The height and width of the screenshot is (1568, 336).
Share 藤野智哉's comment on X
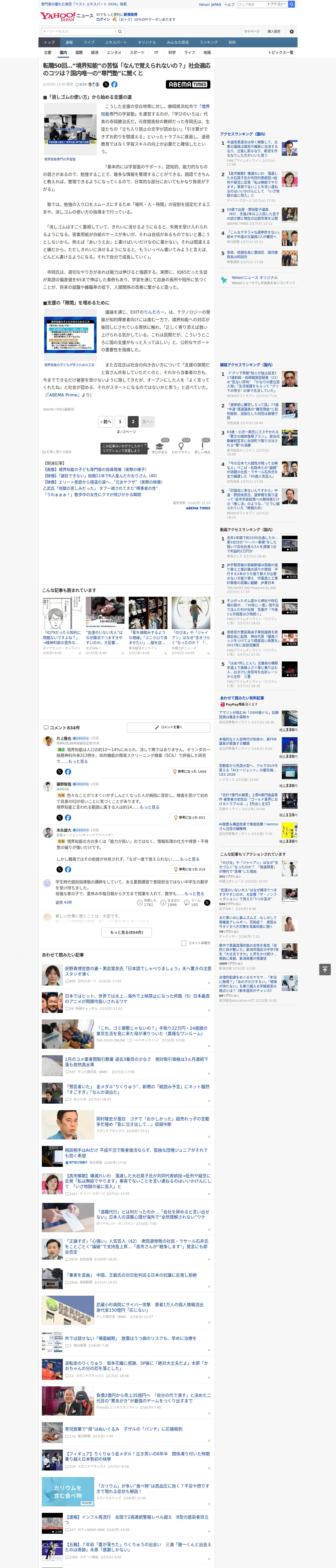click(60, 817)
